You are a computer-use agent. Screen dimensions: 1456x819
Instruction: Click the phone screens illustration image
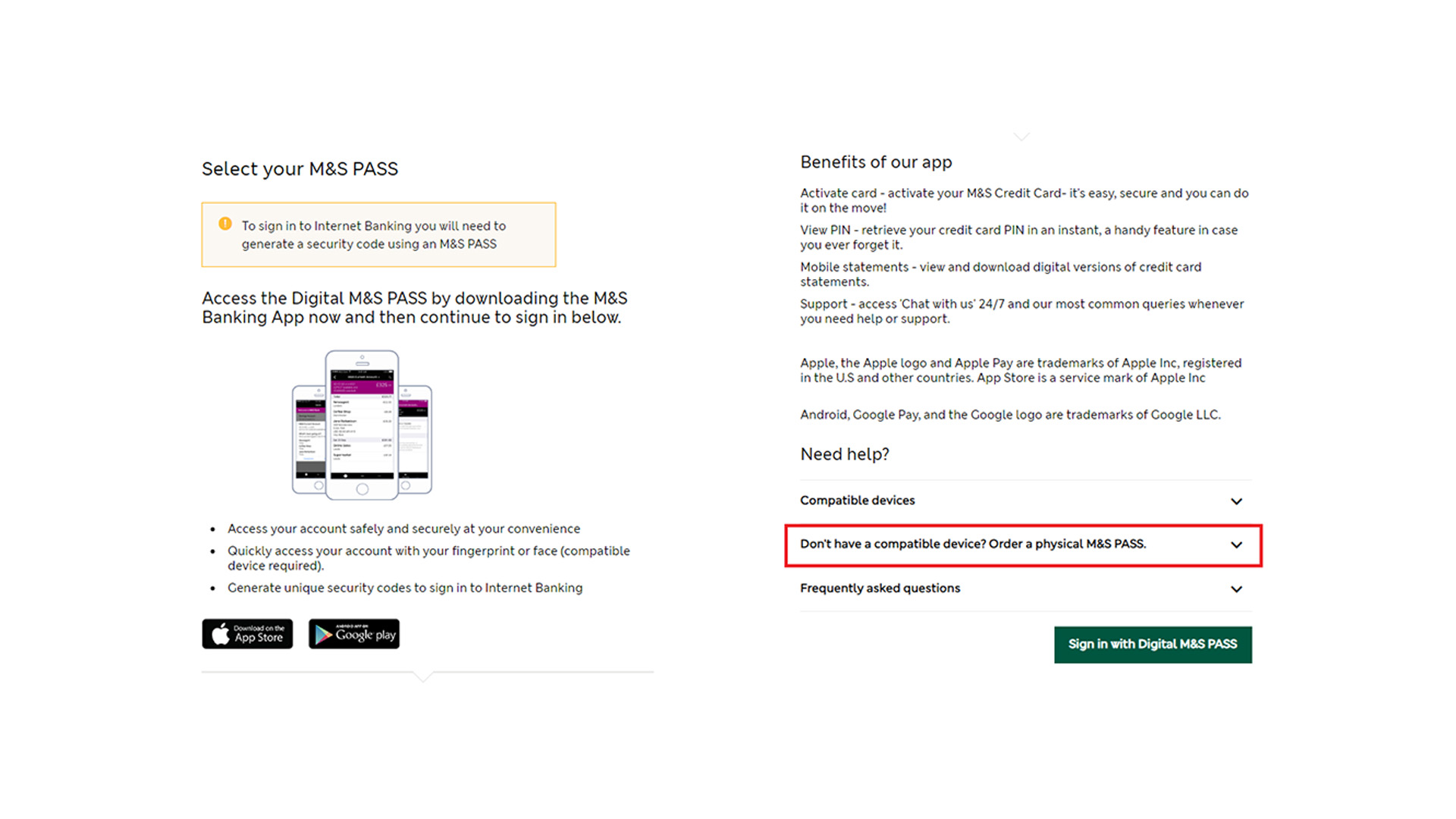(x=362, y=425)
